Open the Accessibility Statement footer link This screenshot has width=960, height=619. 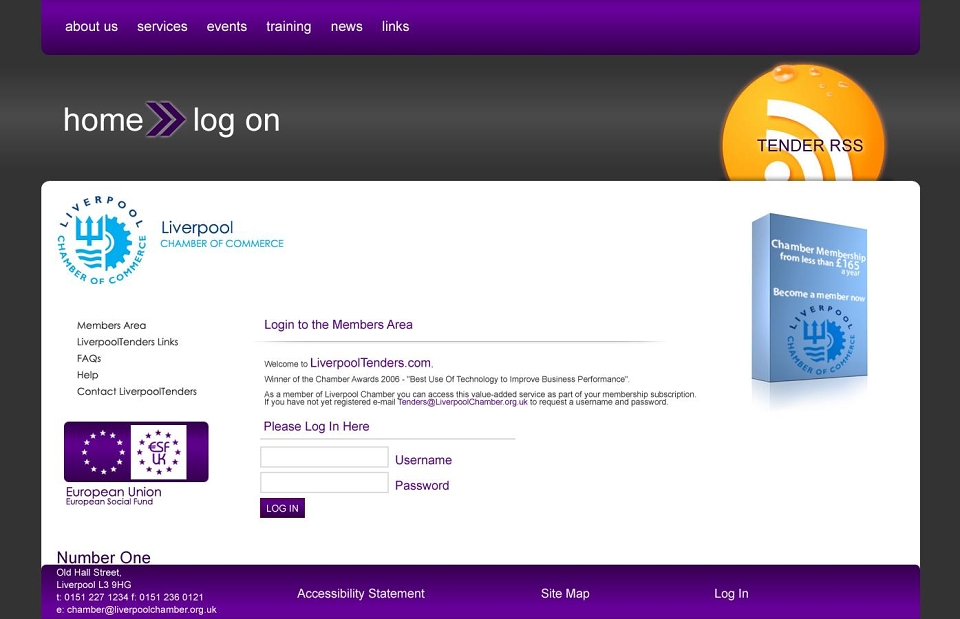pyautogui.click(x=361, y=593)
